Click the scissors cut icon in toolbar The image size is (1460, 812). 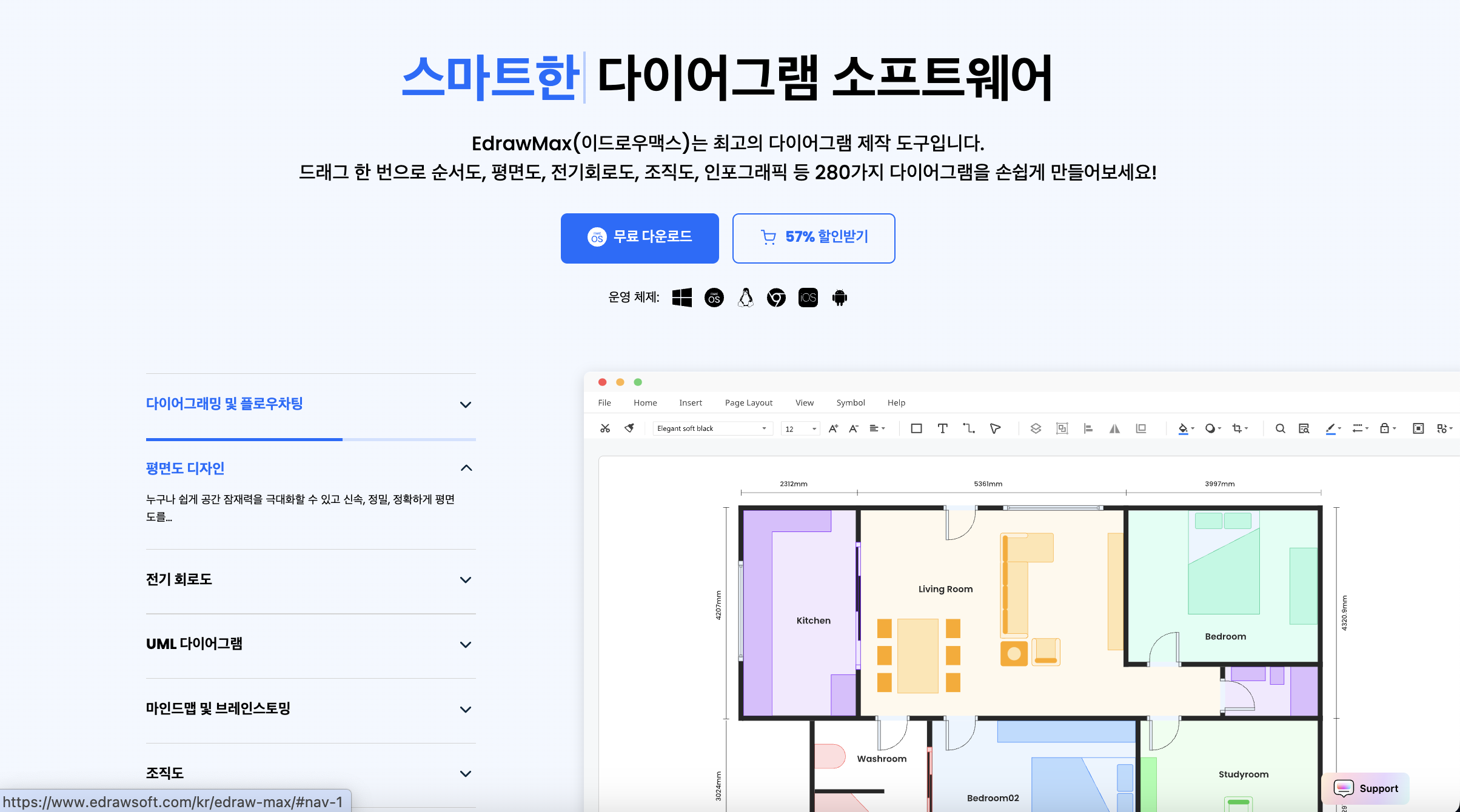point(604,428)
